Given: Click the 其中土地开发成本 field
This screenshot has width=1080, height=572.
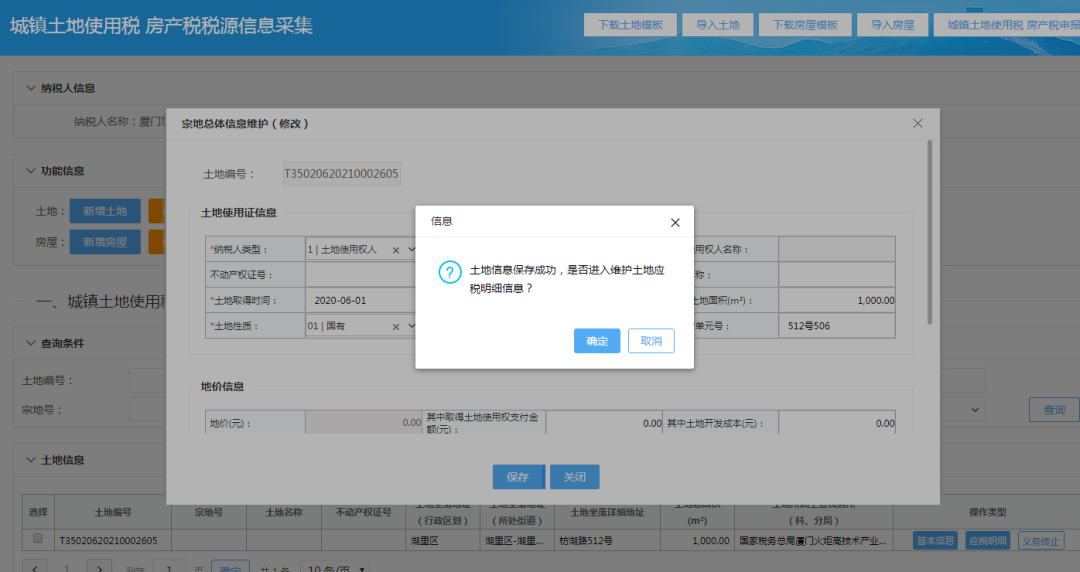Looking at the screenshot, I should pos(837,422).
